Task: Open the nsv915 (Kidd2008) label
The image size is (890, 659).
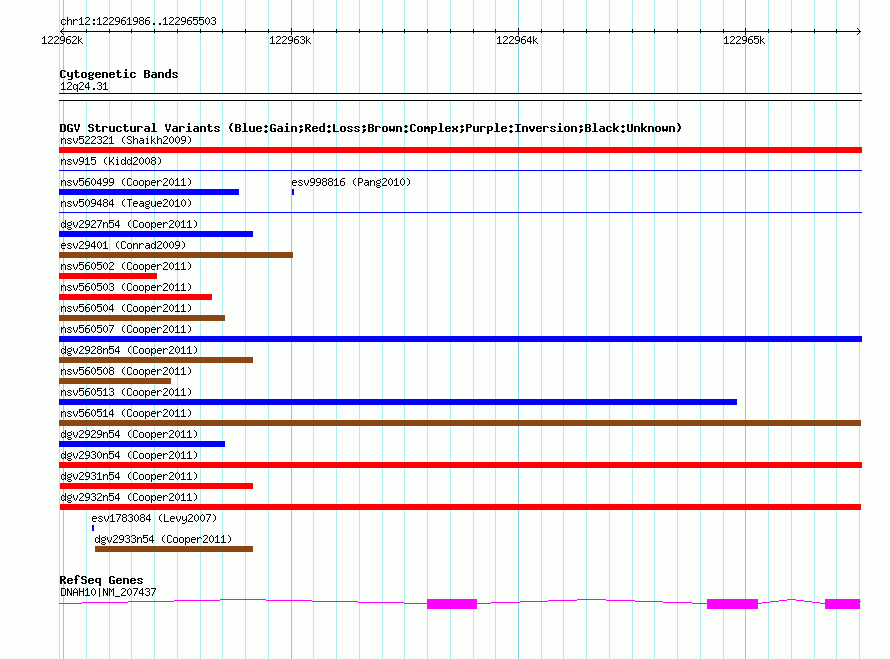Action: click(x=111, y=161)
